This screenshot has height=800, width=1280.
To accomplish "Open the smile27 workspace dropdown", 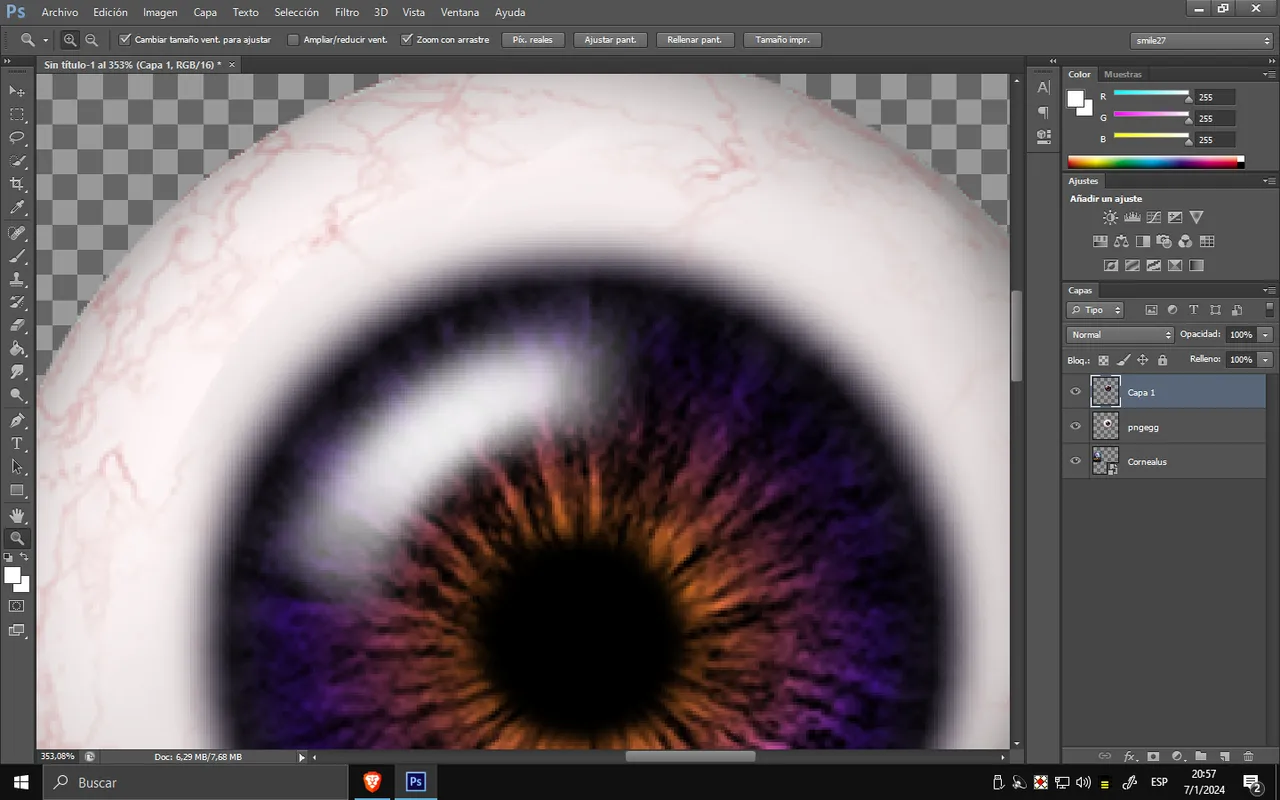I will [1201, 40].
